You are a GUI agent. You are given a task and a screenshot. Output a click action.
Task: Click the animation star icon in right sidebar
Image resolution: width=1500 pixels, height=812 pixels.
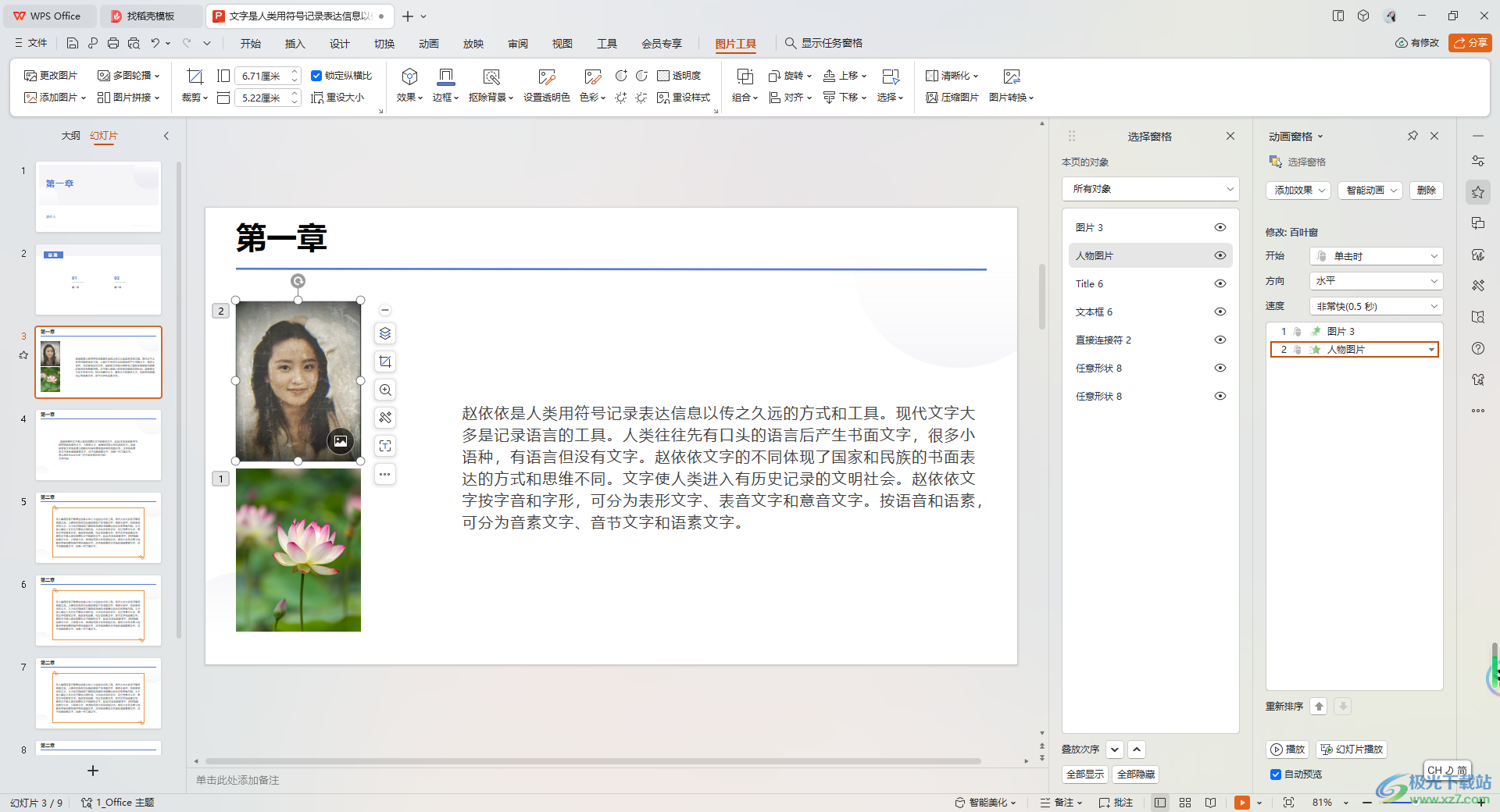point(1478,192)
